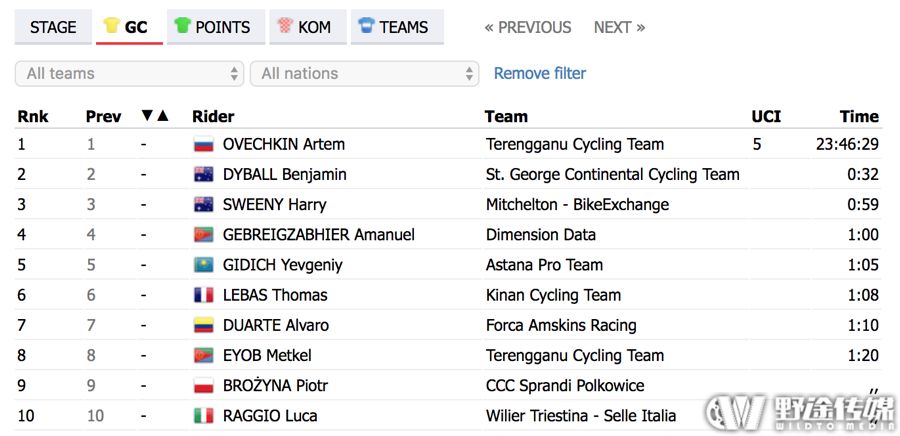Switch to the STAGE tab
The image size is (900, 436).
(53, 27)
